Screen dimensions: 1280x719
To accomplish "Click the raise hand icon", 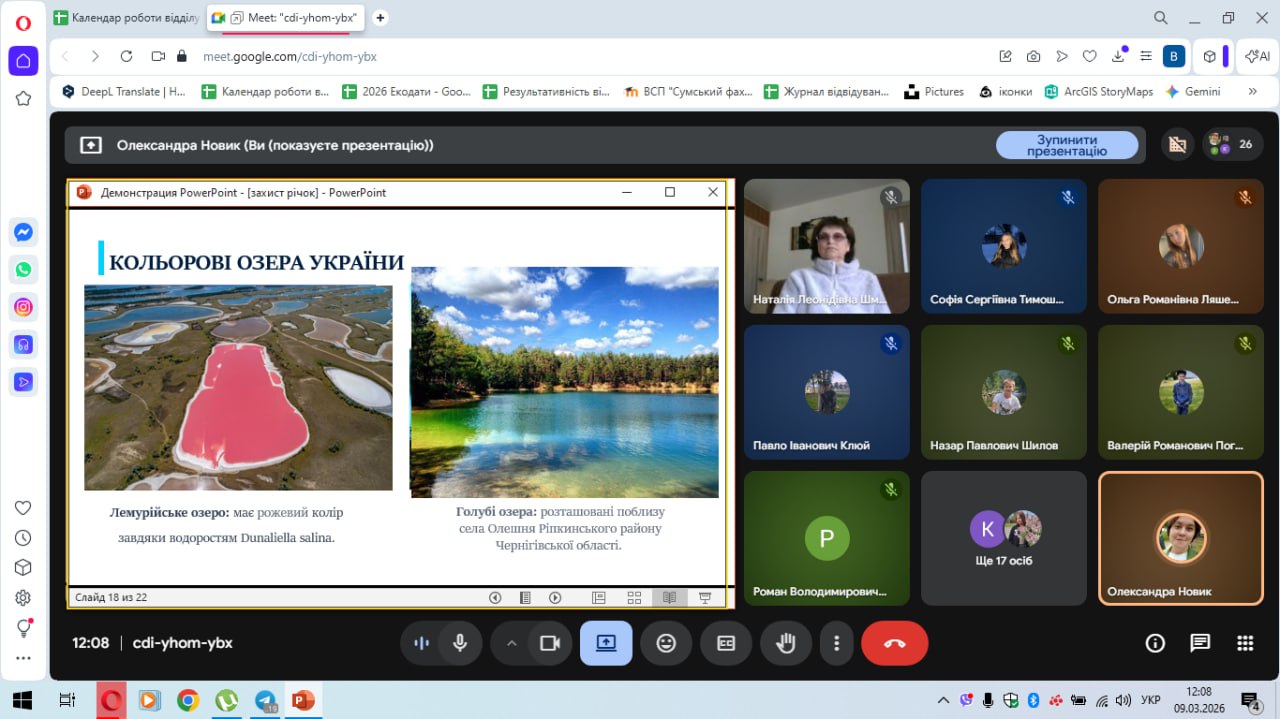I will click(786, 643).
